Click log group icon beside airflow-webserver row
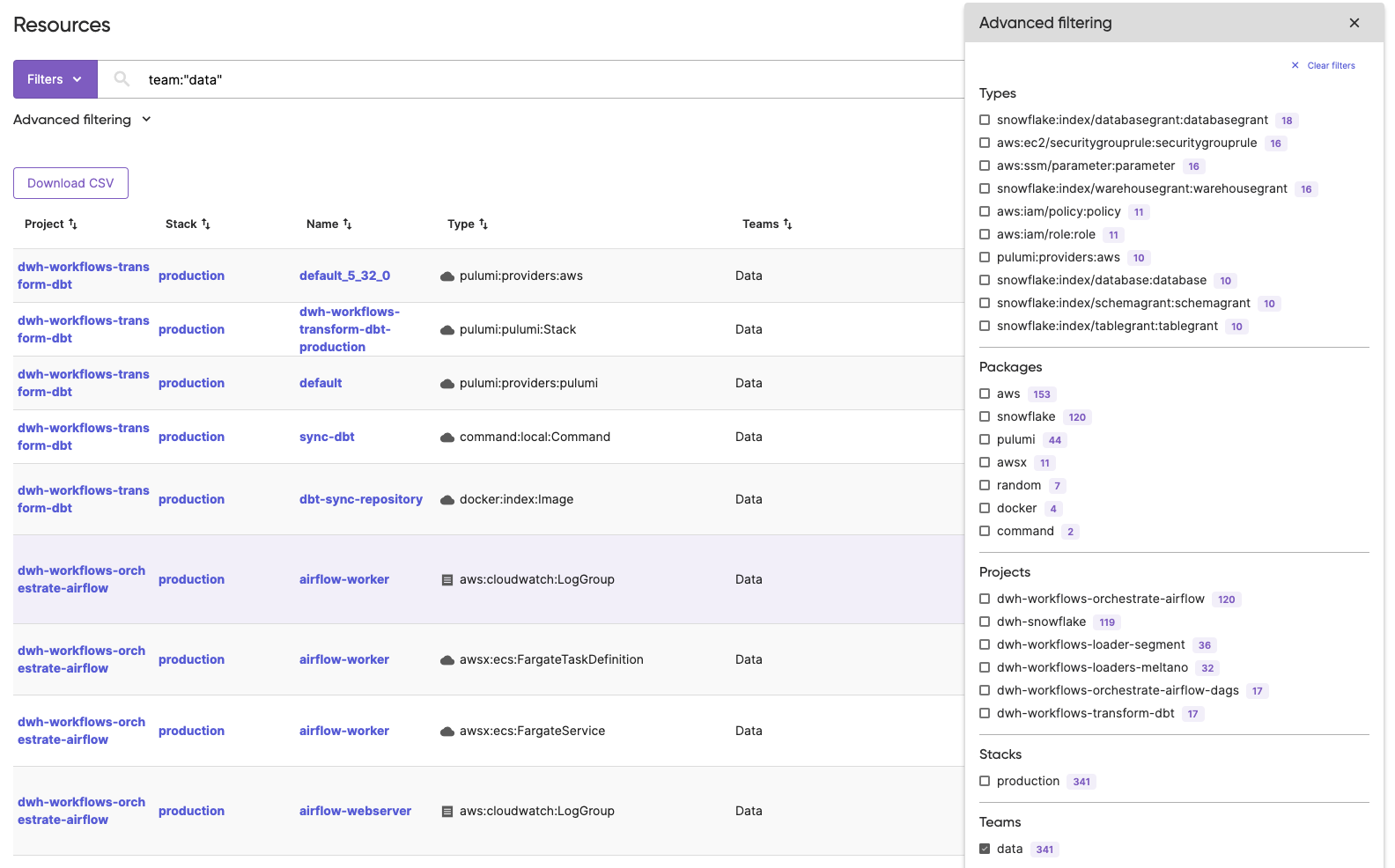This screenshot has height=868, width=1395. (447, 812)
